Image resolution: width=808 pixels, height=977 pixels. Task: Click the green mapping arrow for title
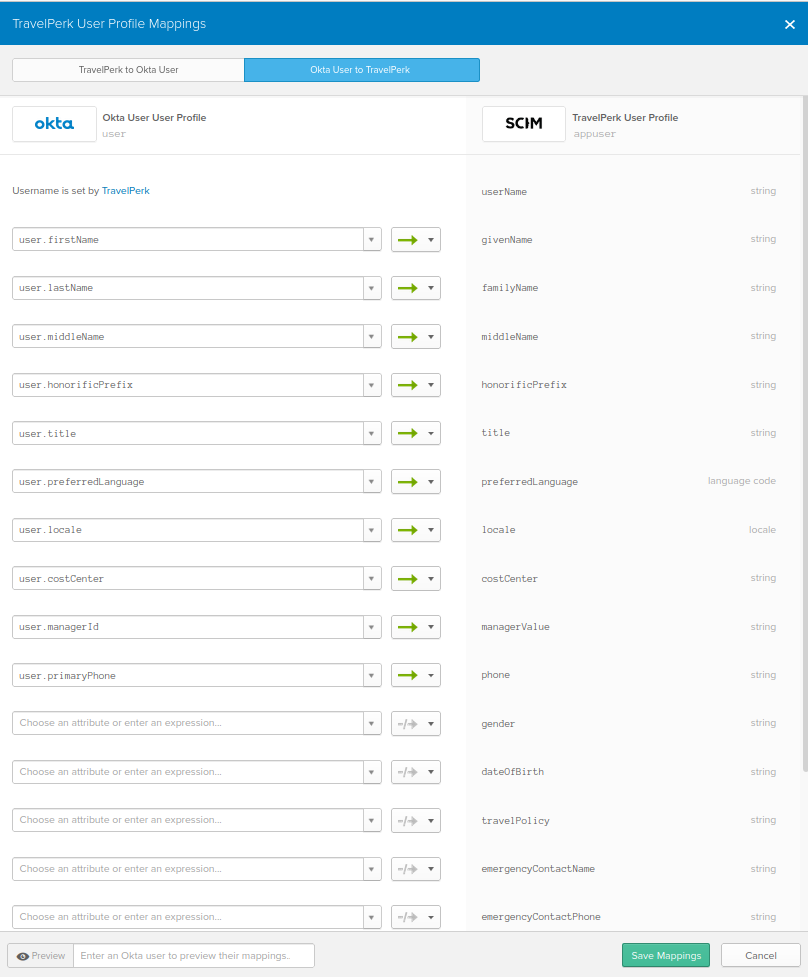coord(407,433)
